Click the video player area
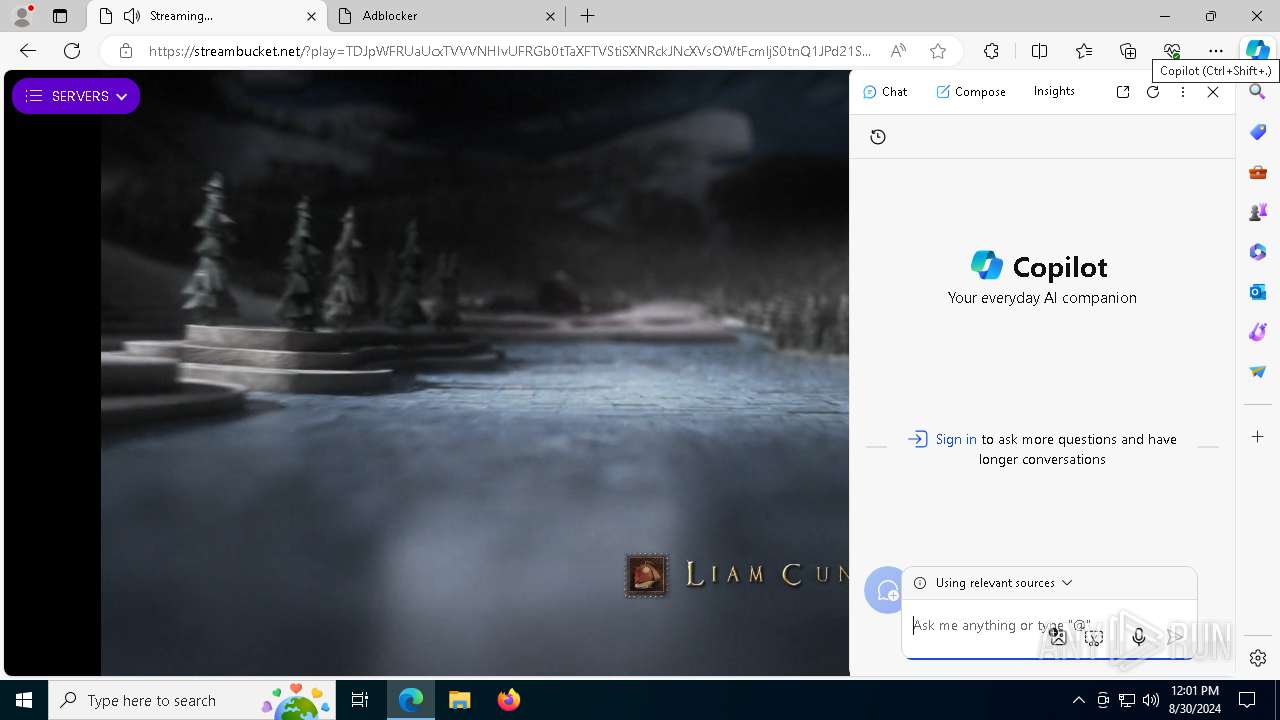Image resolution: width=1280 pixels, height=720 pixels. click(427, 373)
